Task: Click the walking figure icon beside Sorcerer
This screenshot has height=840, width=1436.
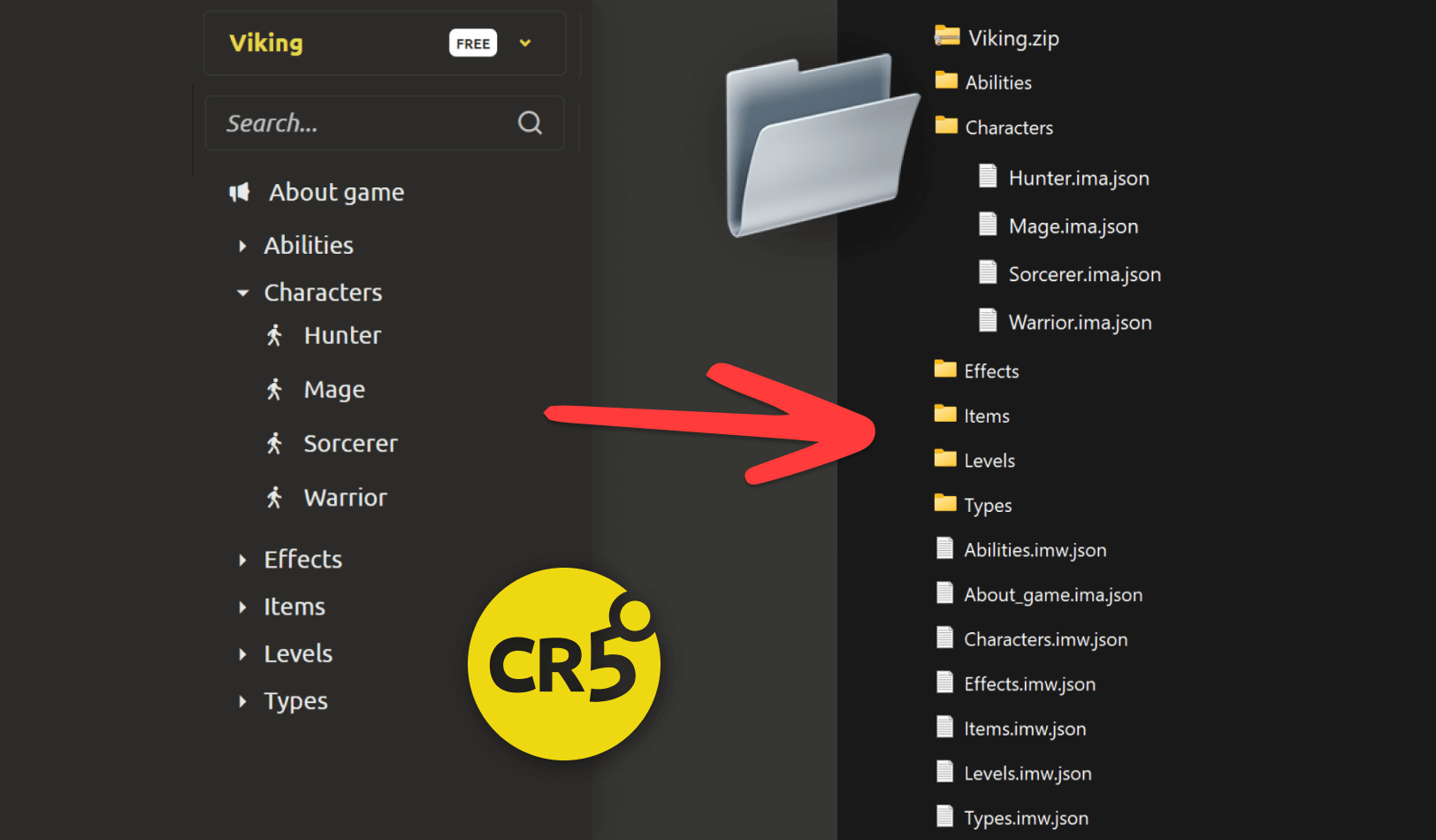Action: (274, 443)
